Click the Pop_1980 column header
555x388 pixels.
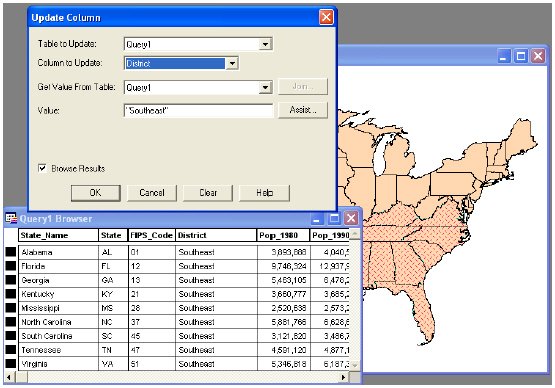point(283,235)
